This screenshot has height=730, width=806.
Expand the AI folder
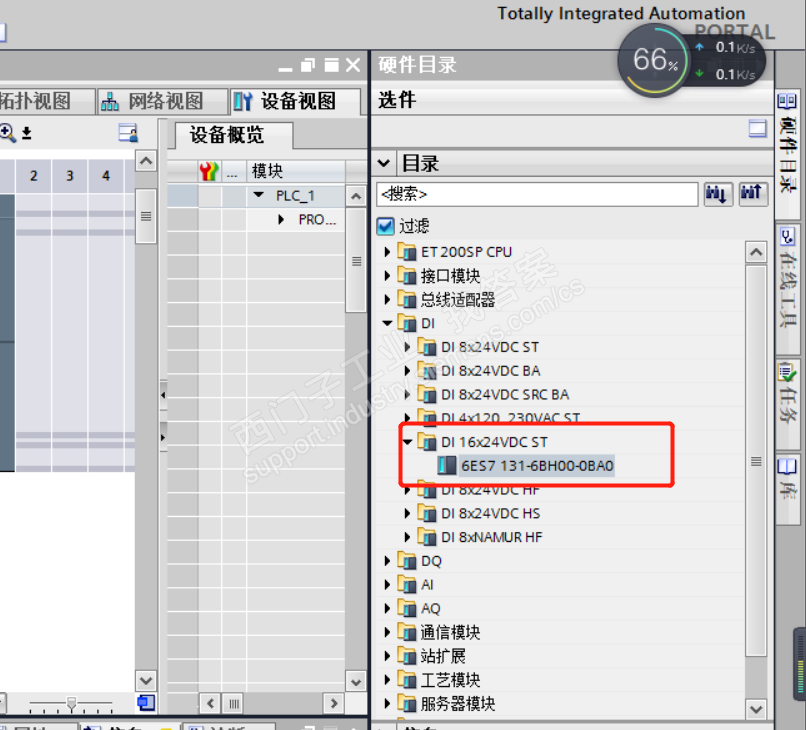tap(388, 585)
